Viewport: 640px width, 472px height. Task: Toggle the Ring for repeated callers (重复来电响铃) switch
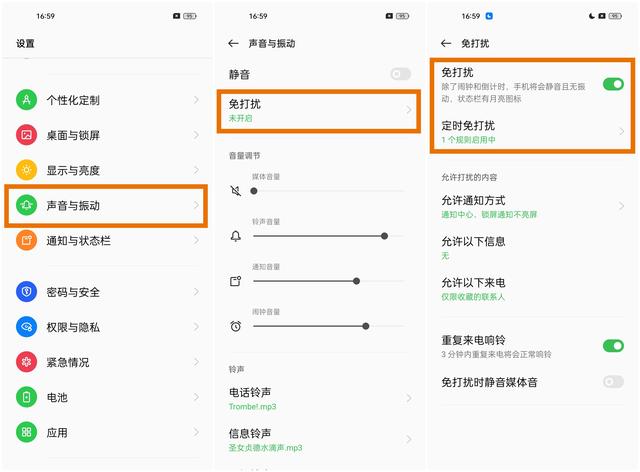[613, 346]
